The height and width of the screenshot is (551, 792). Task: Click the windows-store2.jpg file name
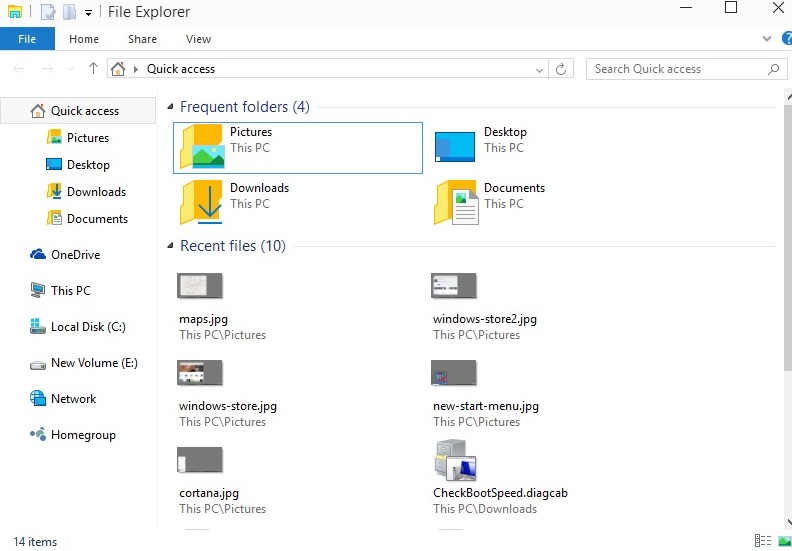tap(485, 319)
